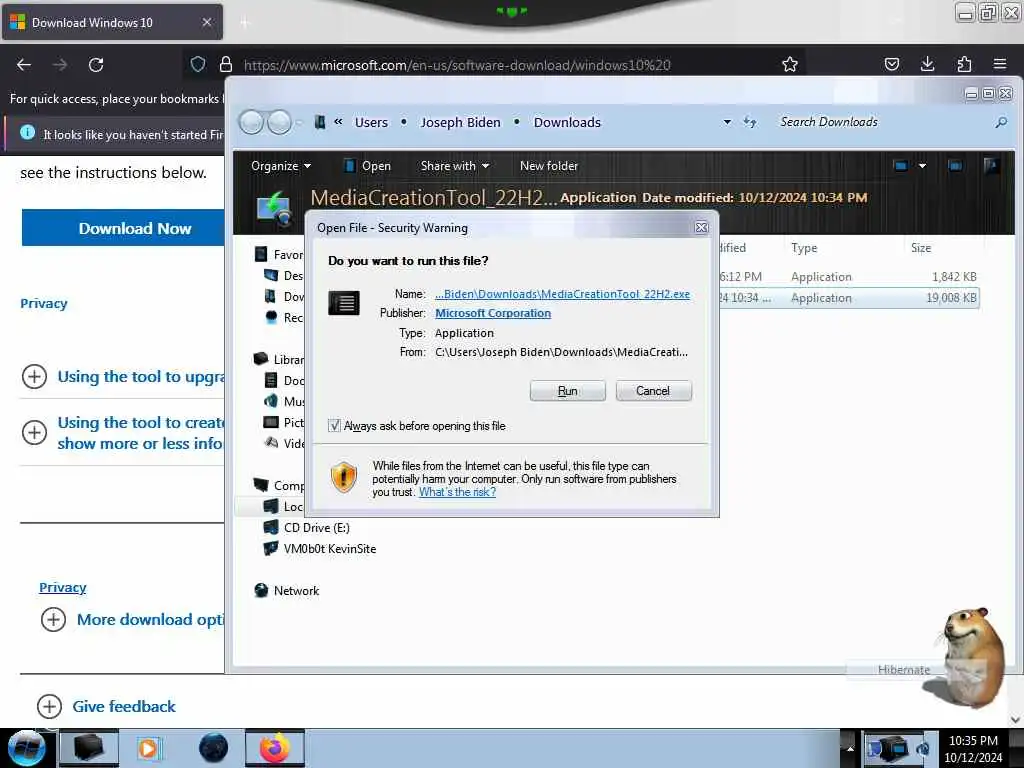Open the Pocket save icon in Firefox
1024x768 pixels.
892,64
